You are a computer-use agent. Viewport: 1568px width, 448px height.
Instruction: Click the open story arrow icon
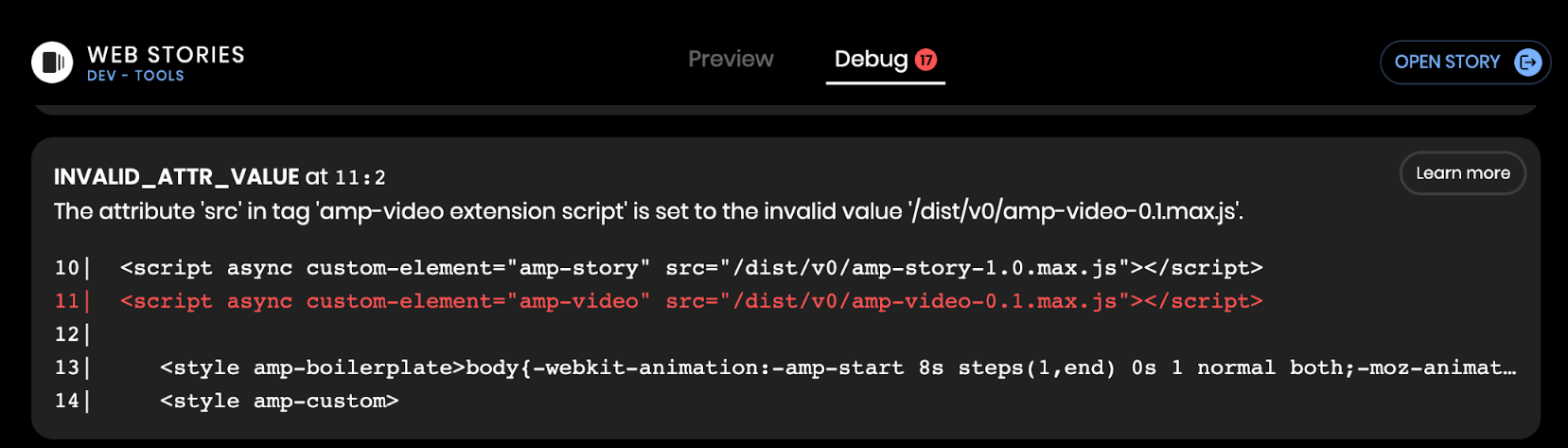pos(1527,63)
